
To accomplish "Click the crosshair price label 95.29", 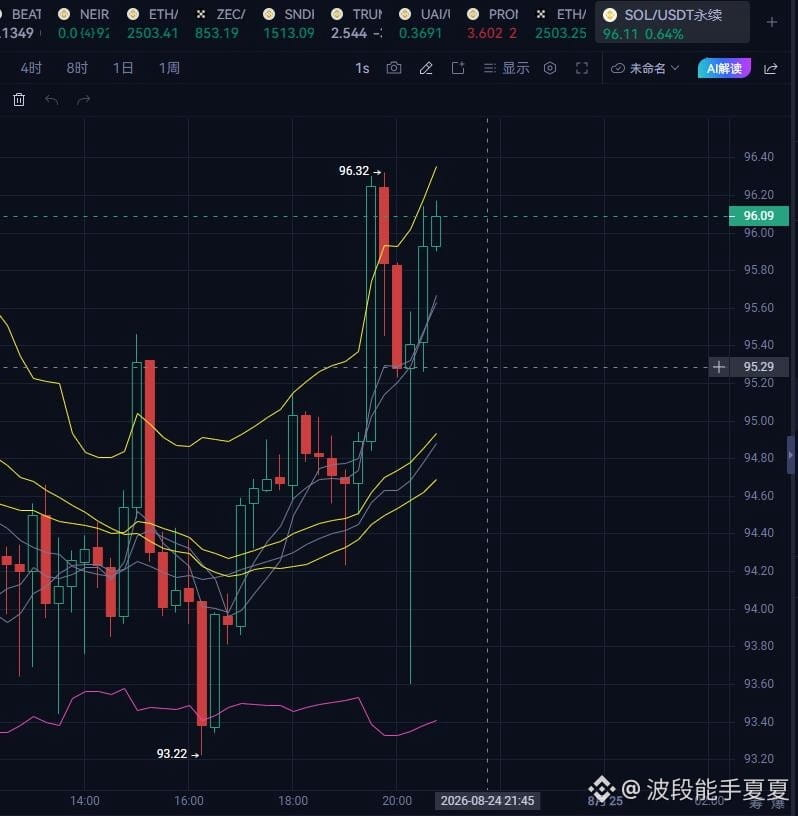I will 759,367.
